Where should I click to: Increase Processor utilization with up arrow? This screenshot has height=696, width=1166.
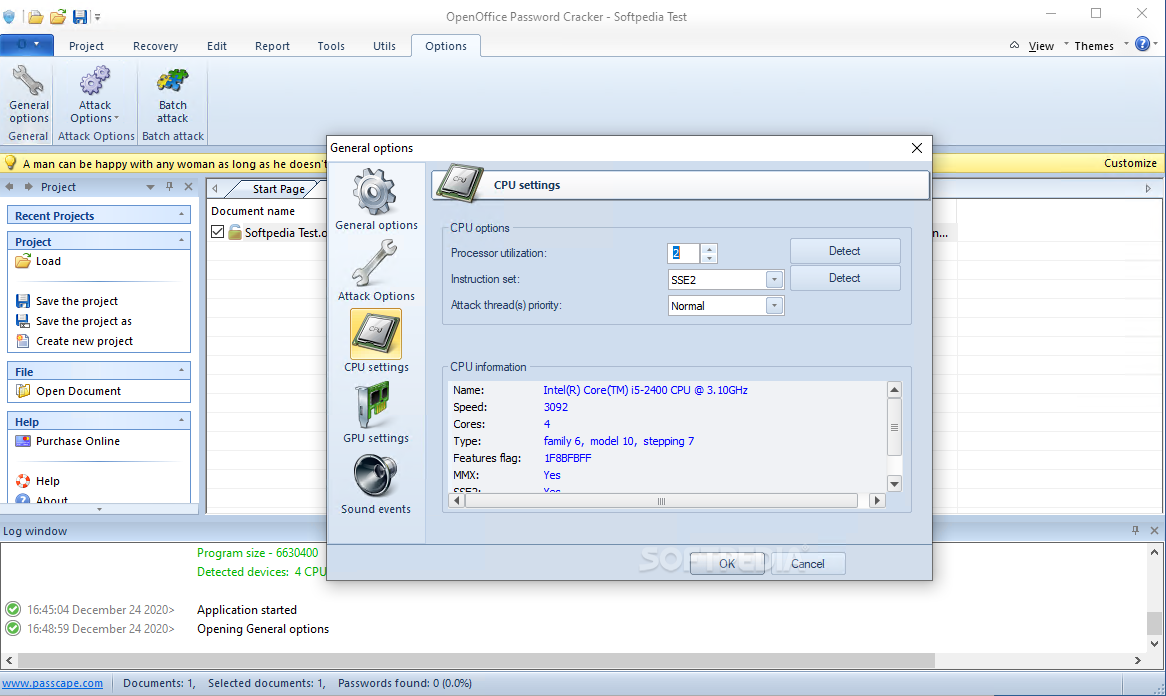709,248
